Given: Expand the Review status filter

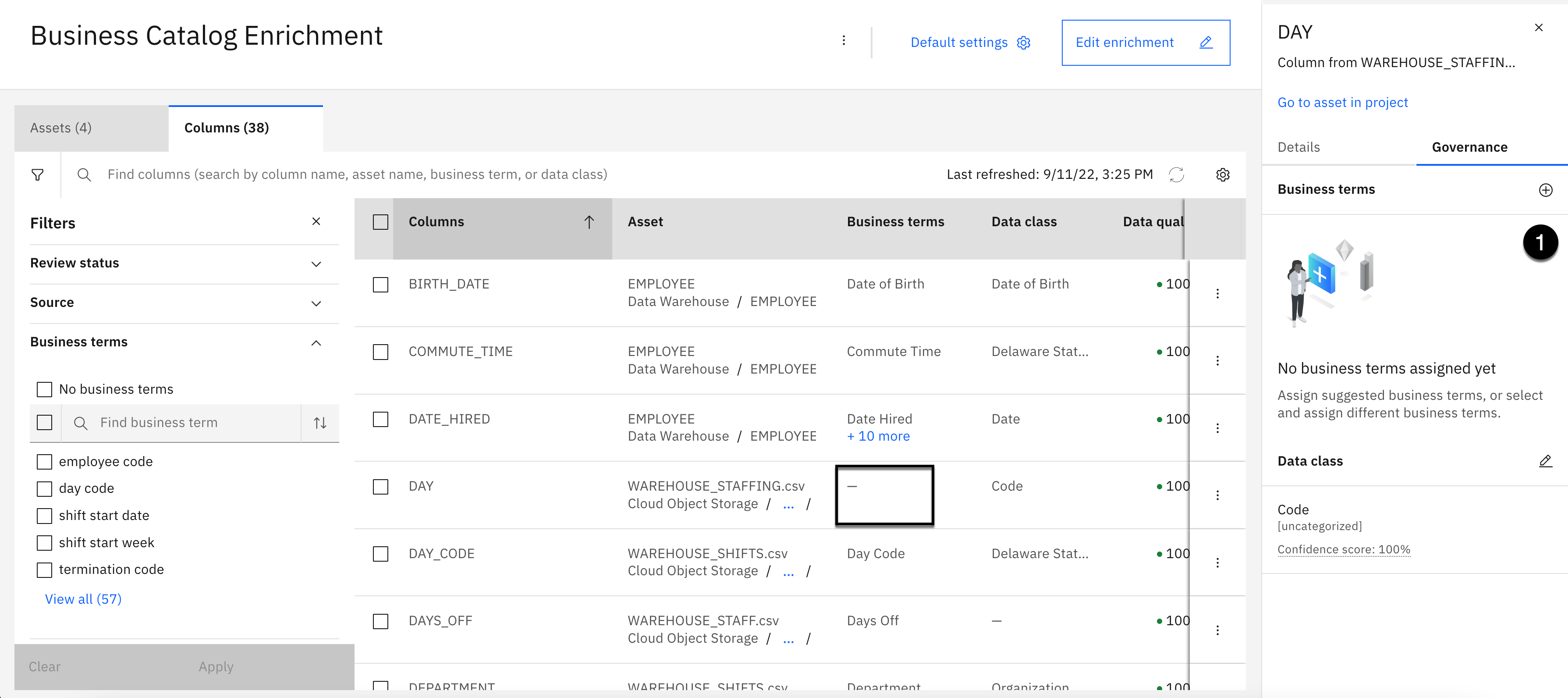Looking at the screenshot, I should point(316,264).
